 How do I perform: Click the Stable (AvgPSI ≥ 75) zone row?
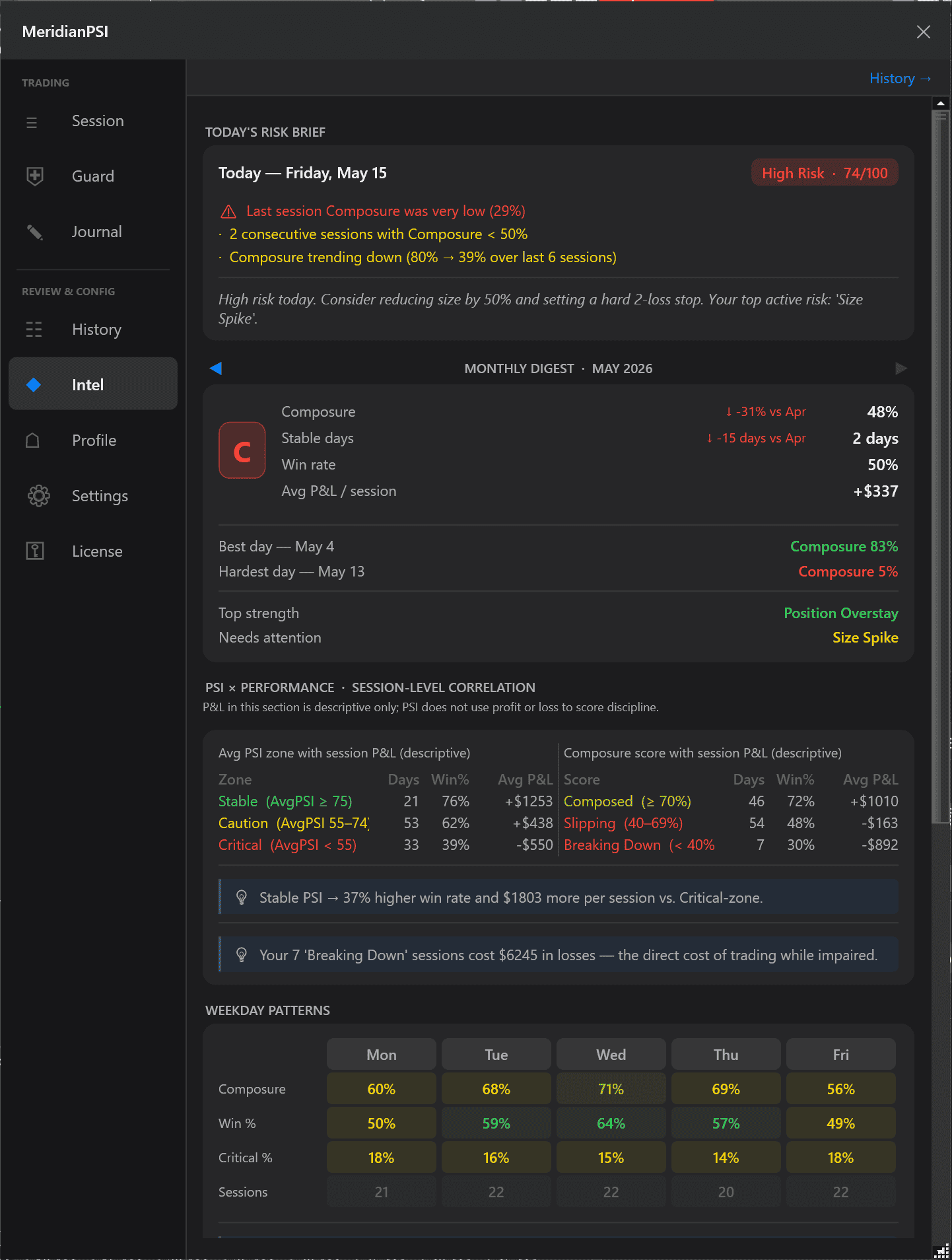tap(386, 801)
